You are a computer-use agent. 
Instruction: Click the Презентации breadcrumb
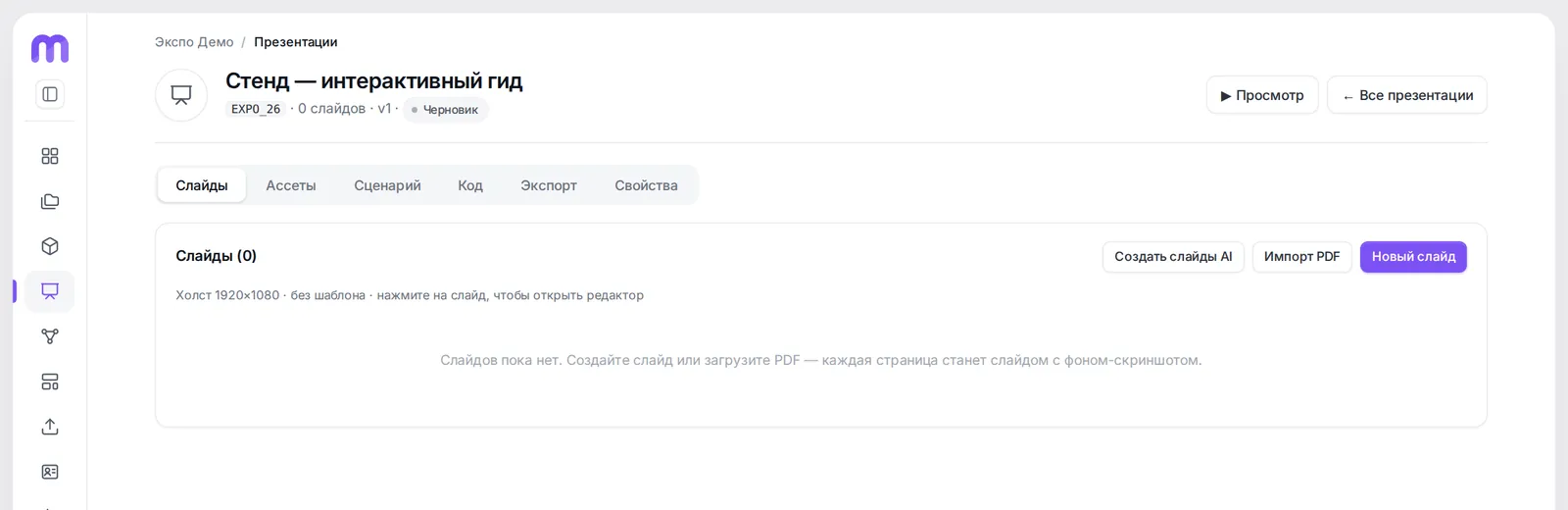point(296,42)
